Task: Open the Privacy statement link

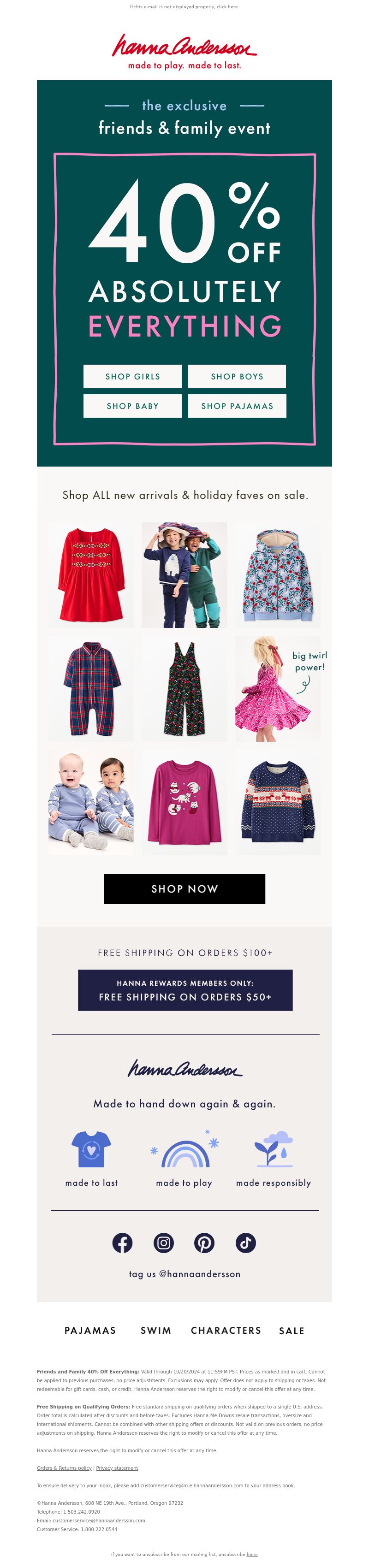Action: (x=117, y=1468)
